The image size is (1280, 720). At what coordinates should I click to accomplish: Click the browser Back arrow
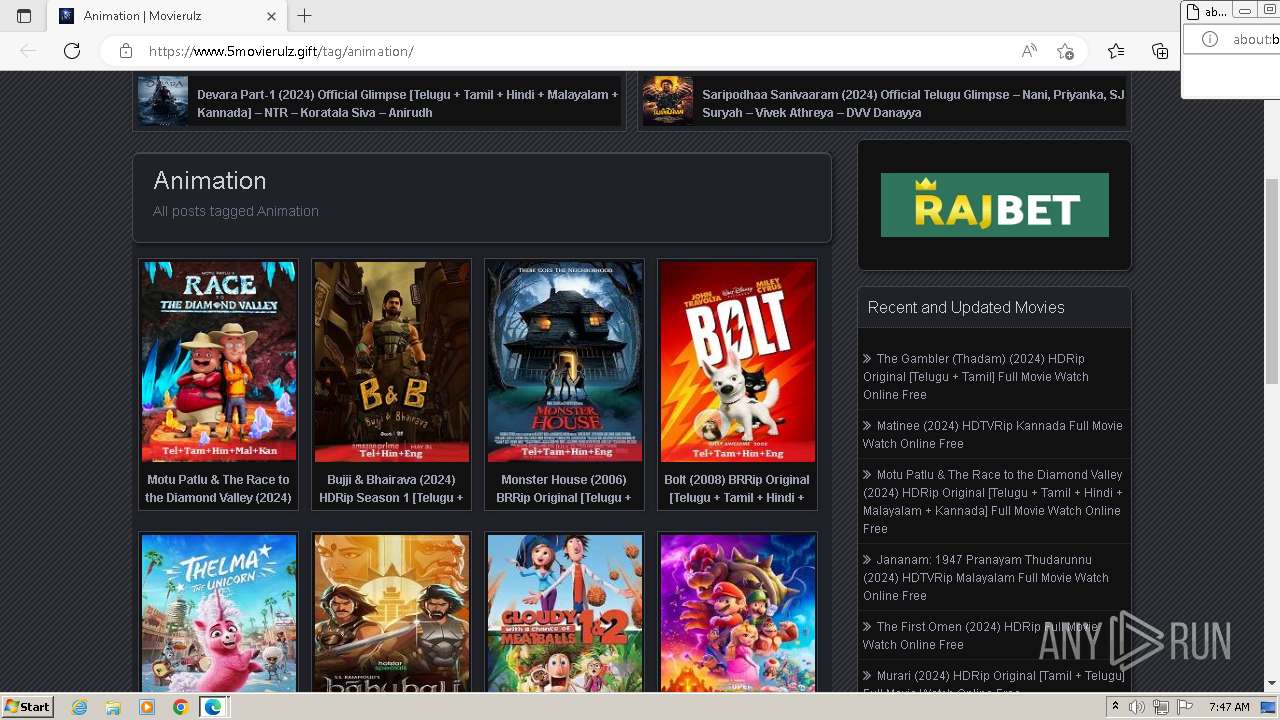click(x=28, y=51)
